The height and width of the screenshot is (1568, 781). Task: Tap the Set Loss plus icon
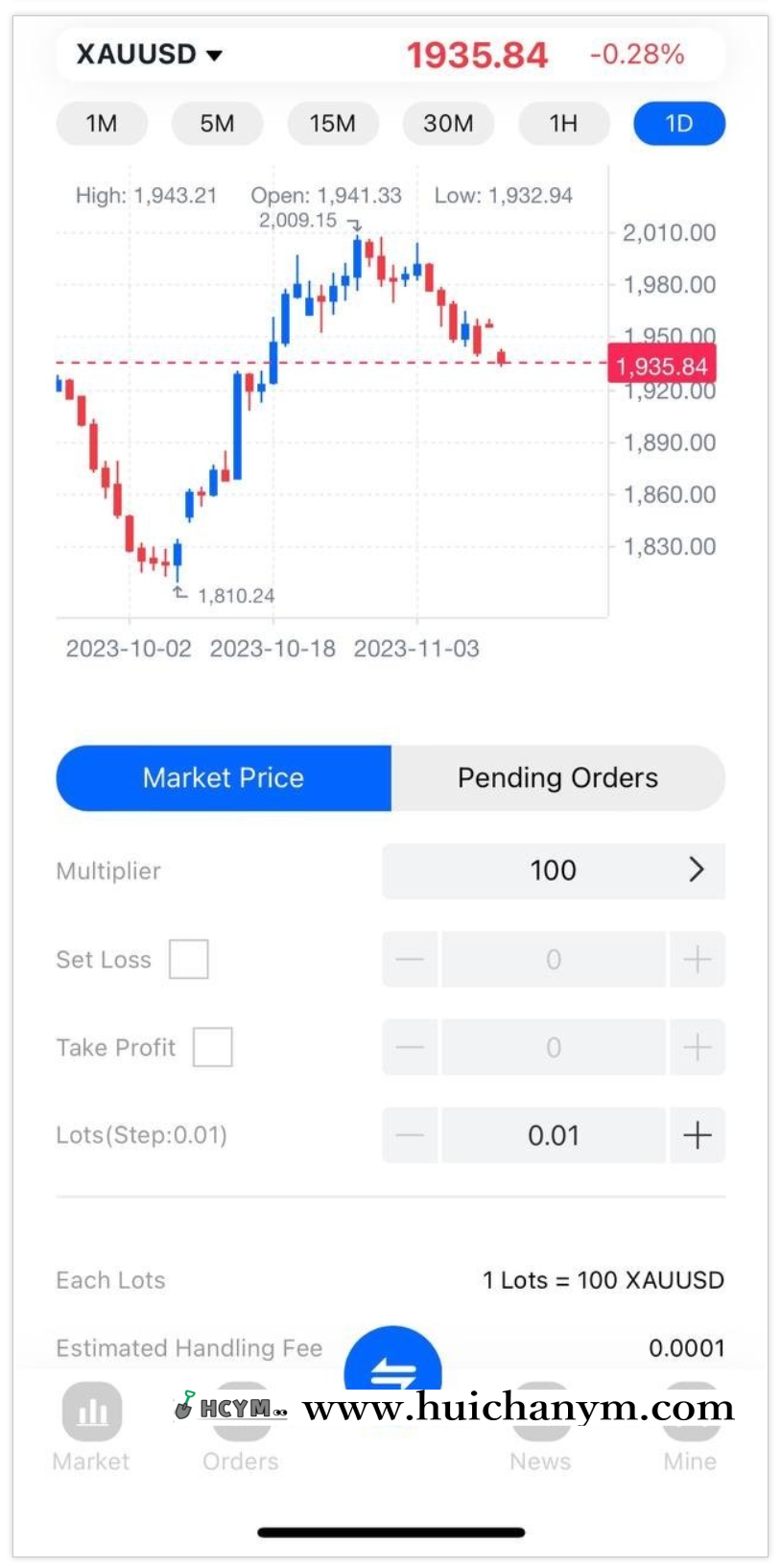coord(698,960)
